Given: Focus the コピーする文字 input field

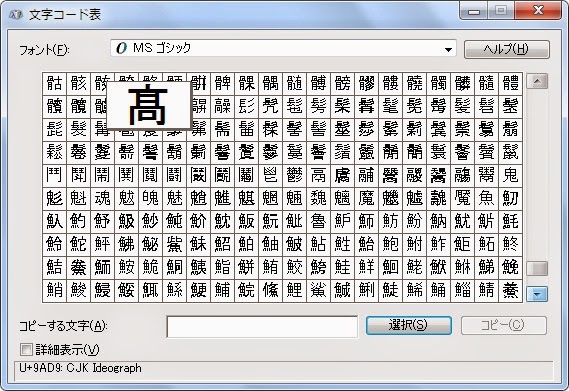Looking at the screenshot, I should 262,326.
